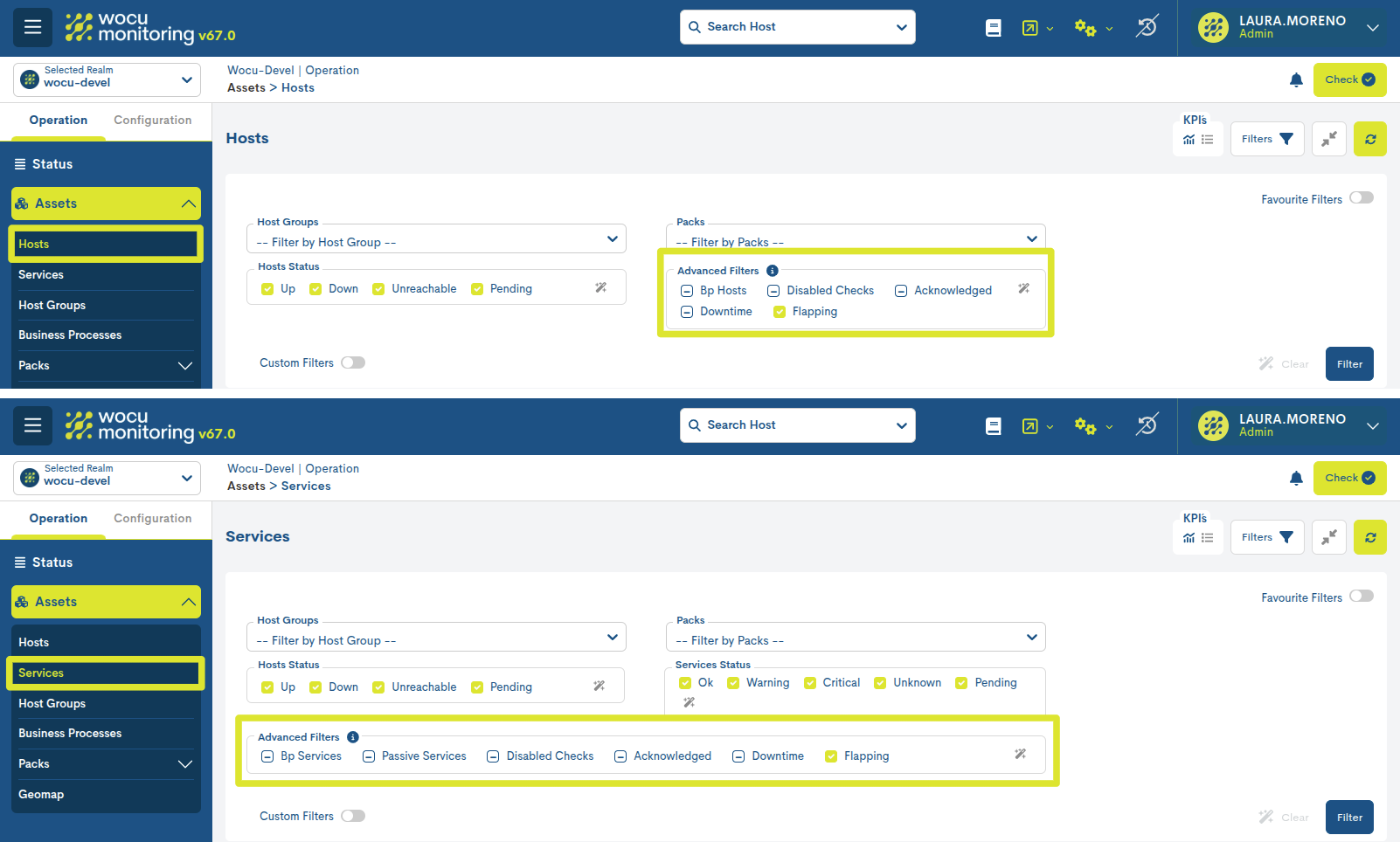The width and height of the screenshot is (1400, 842).
Task: Click the yellow refresh icon on the Services page
Action: tap(1369, 537)
